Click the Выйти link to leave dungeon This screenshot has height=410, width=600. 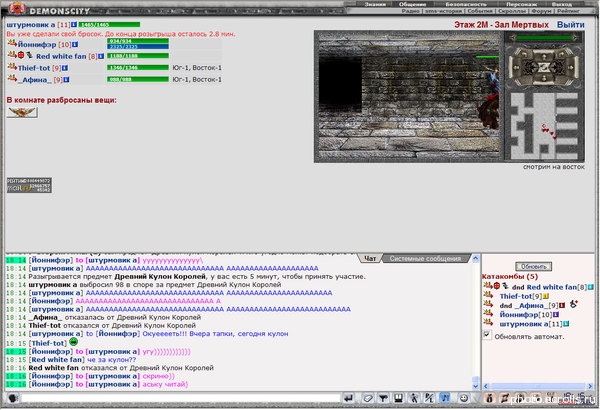pos(571,25)
